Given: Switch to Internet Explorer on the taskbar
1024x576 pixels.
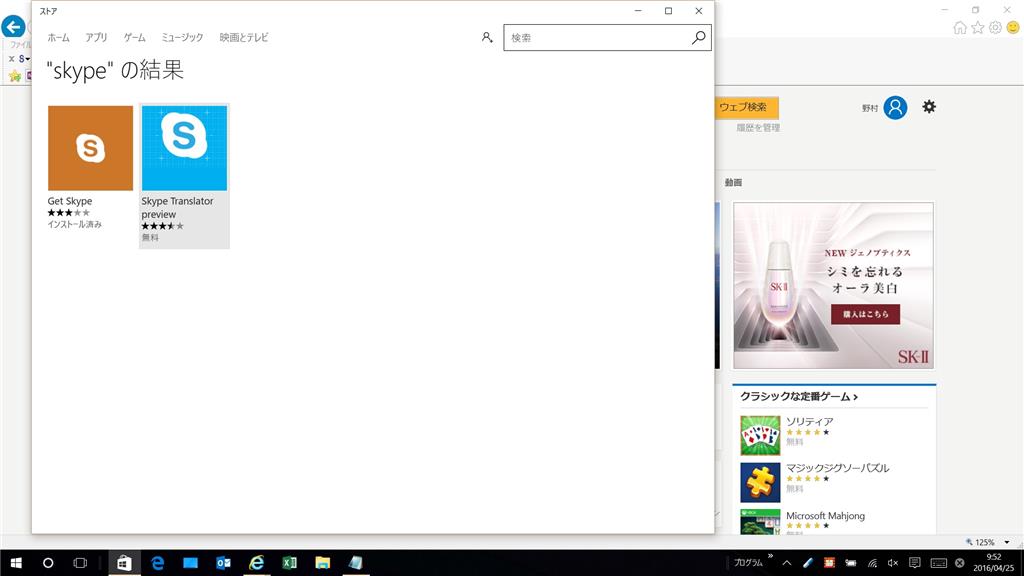Looking at the screenshot, I should [257, 563].
